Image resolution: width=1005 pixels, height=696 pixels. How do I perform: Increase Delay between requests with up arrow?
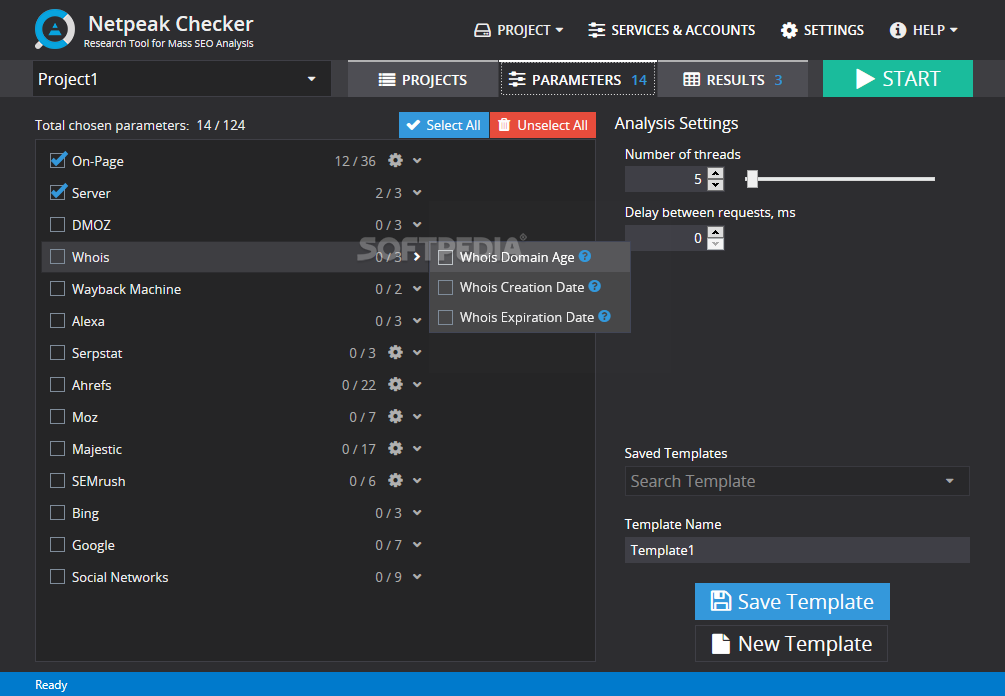pos(716,232)
